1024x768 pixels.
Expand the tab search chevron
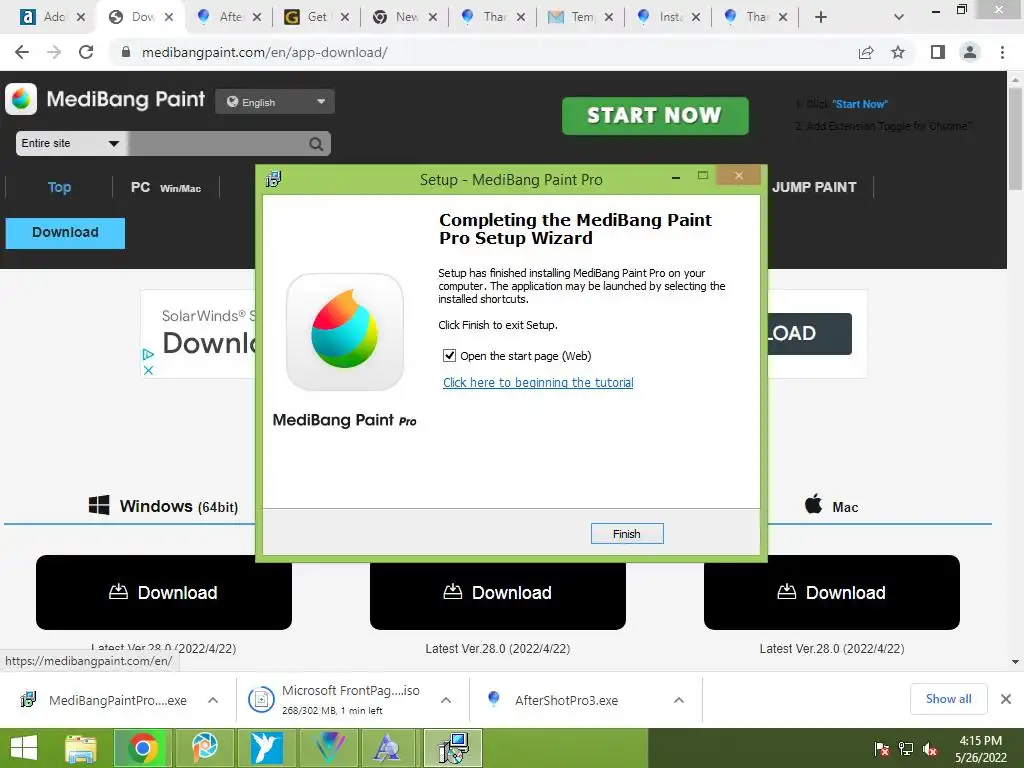coord(899,17)
